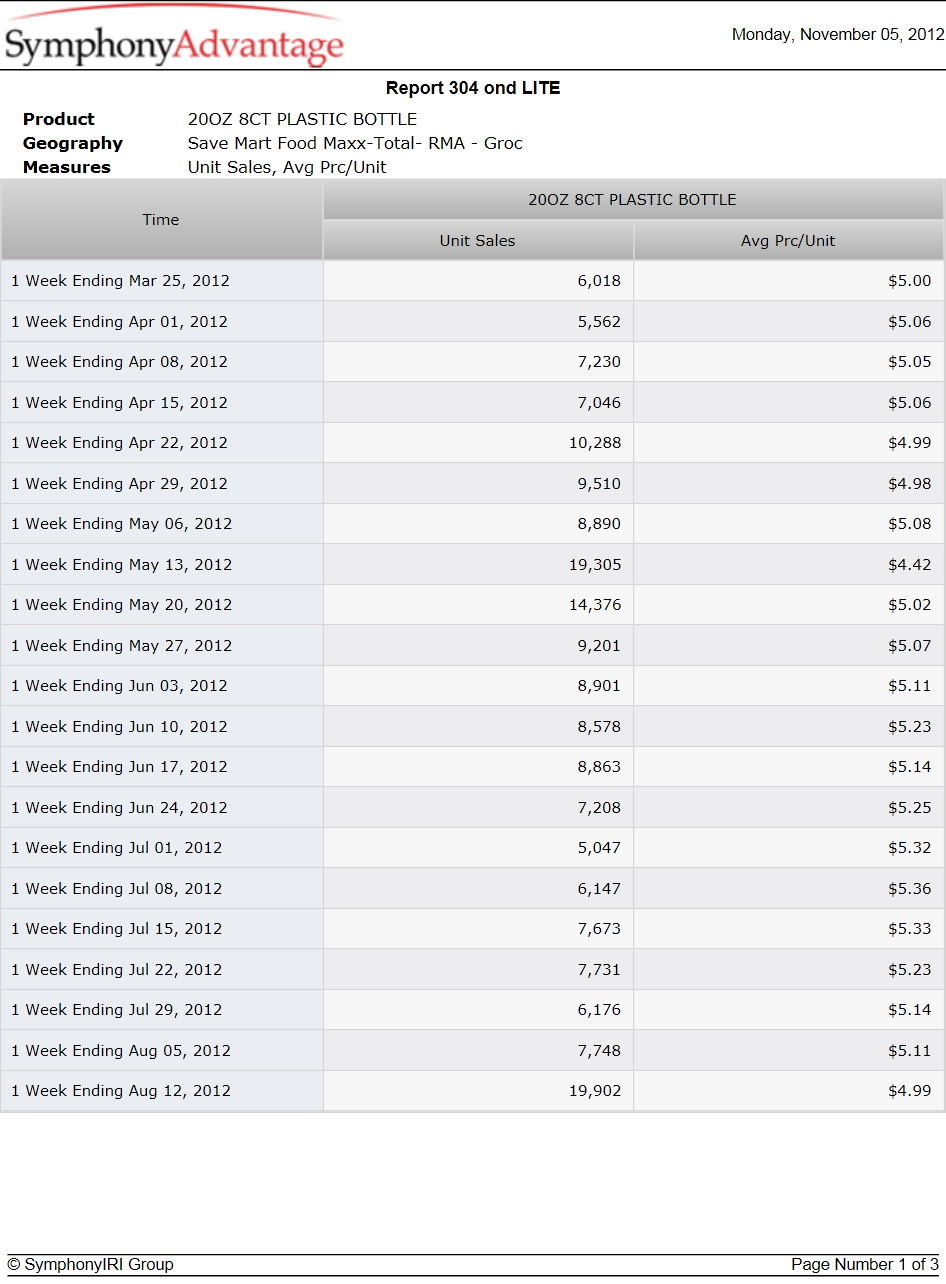The width and height of the screenshot is (946, 1284).
Task: Select the row label 1 Week Ending Jul 01, 2012
Action: click(x=116, y=848)
